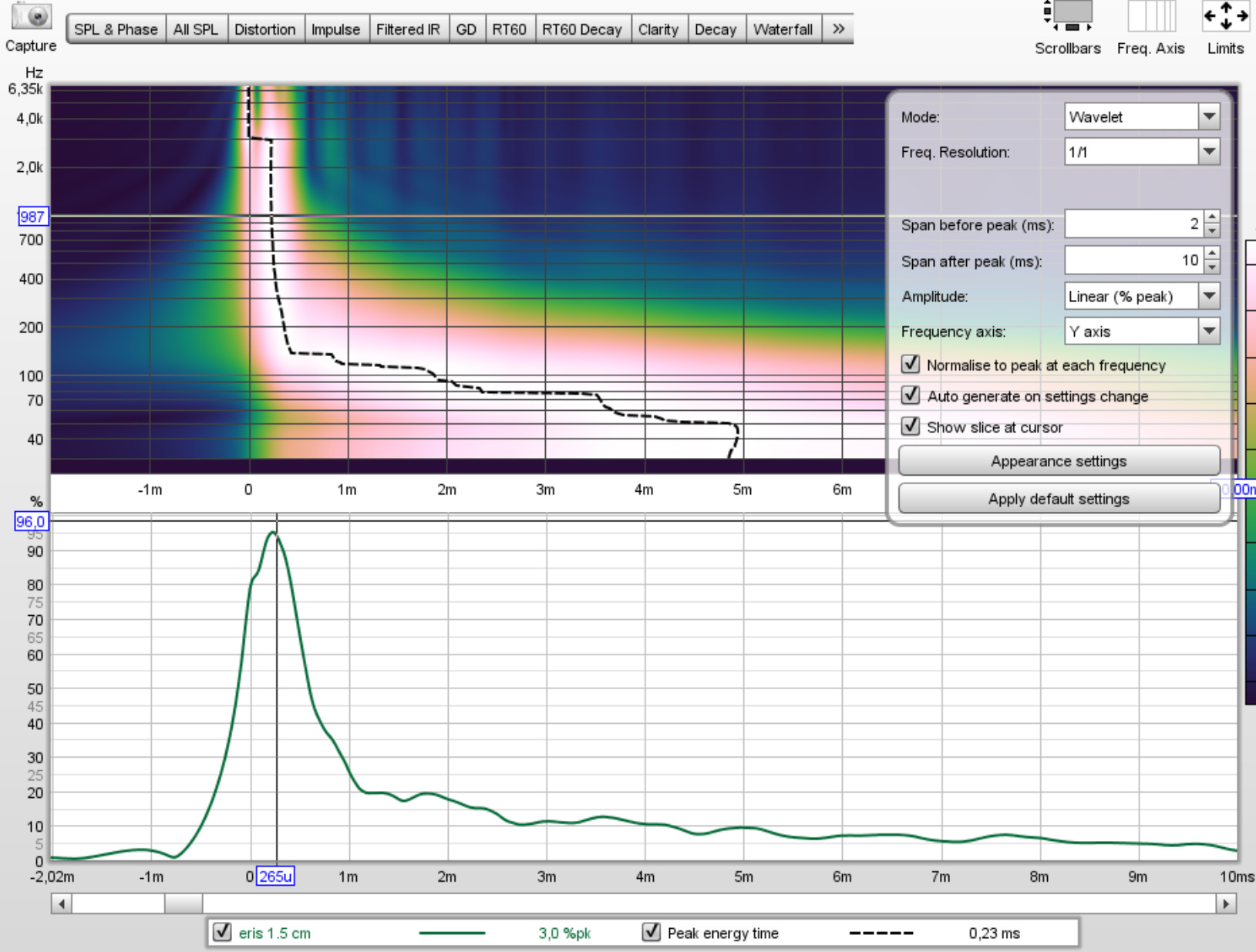Viewport: 1256px width, 952px height.
Task: Switch to SPL & Phase tab
Action: click(x=116, y=29)
